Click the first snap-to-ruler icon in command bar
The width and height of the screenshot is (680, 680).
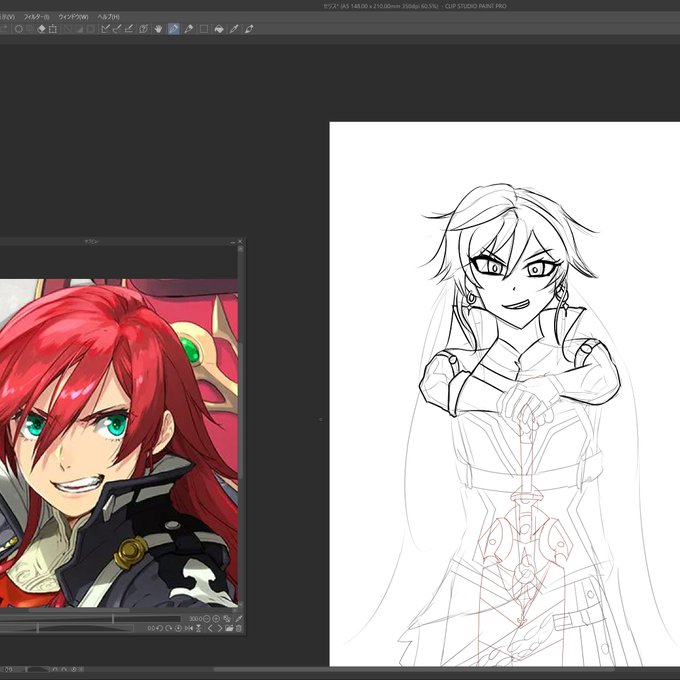[x=105, y=29]
